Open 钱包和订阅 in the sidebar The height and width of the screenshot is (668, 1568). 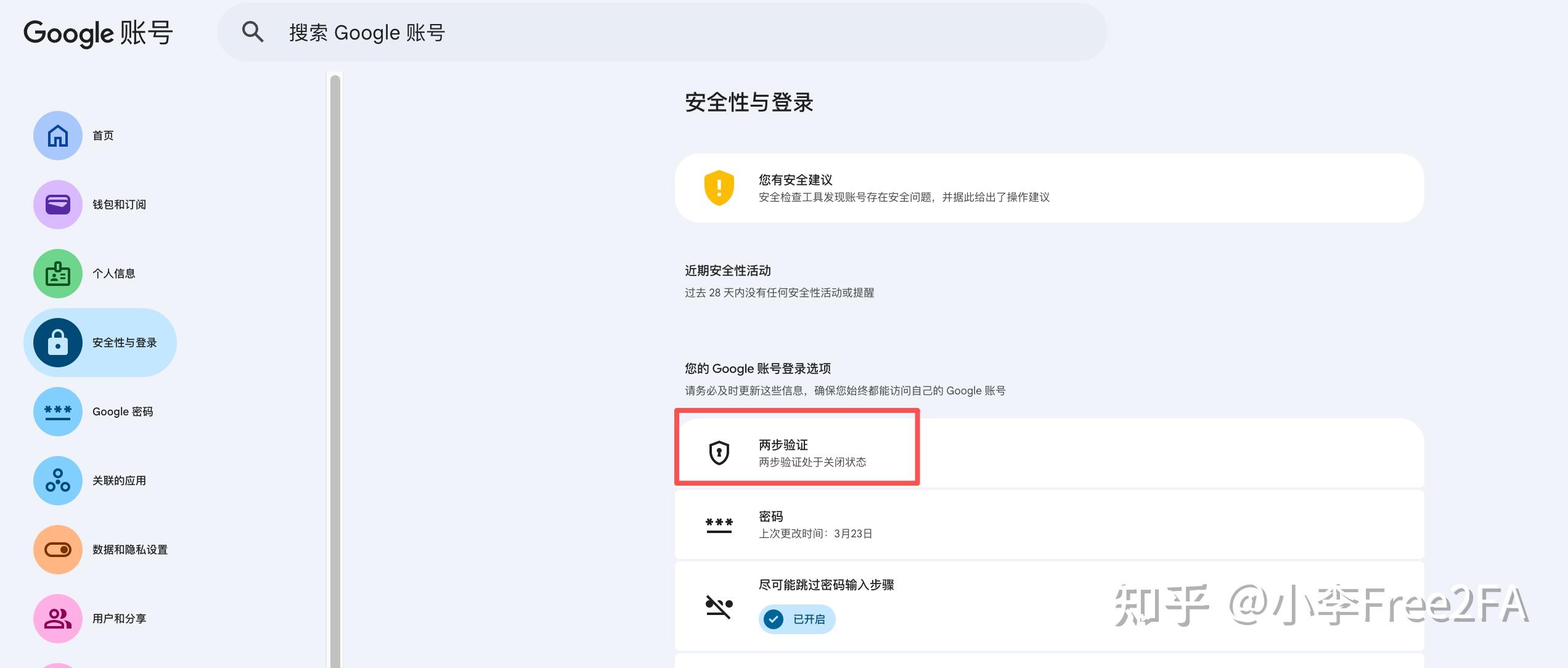[119, 205]
